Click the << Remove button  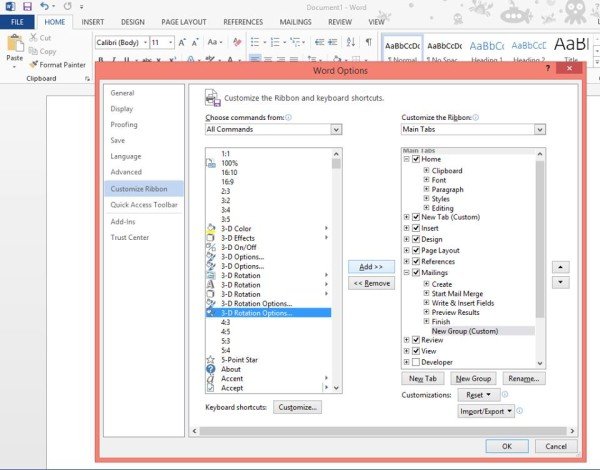coord(371,283)
